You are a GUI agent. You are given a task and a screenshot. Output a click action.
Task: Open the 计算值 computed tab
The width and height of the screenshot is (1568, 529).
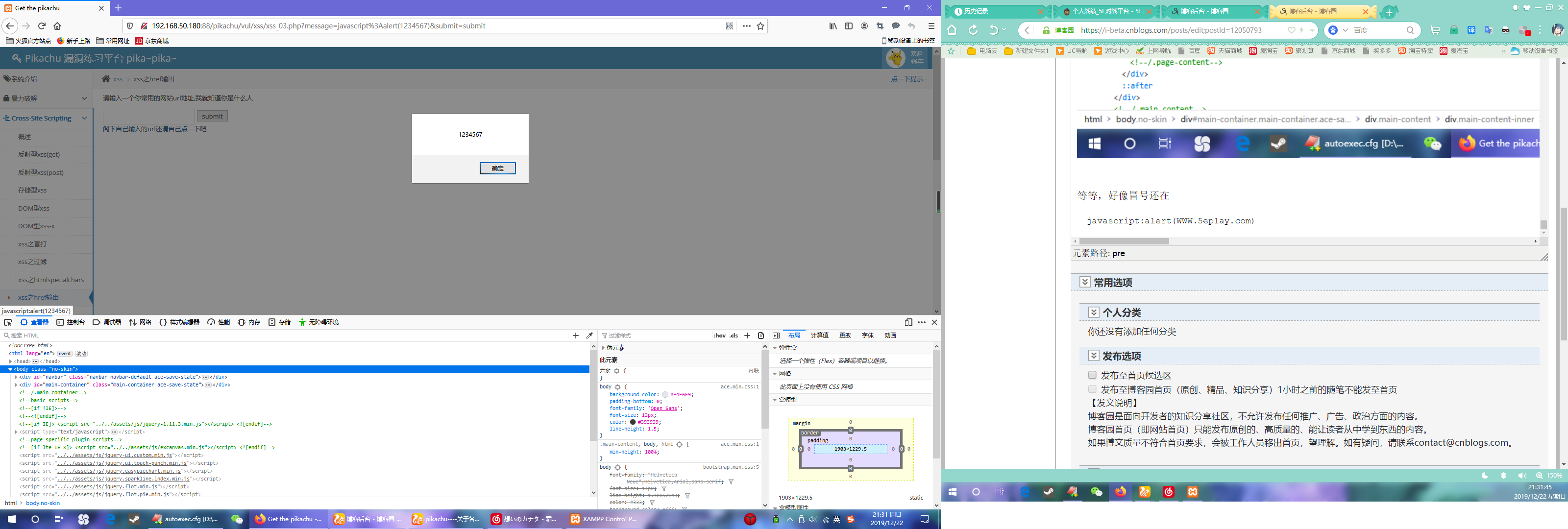tap(819, 336)
